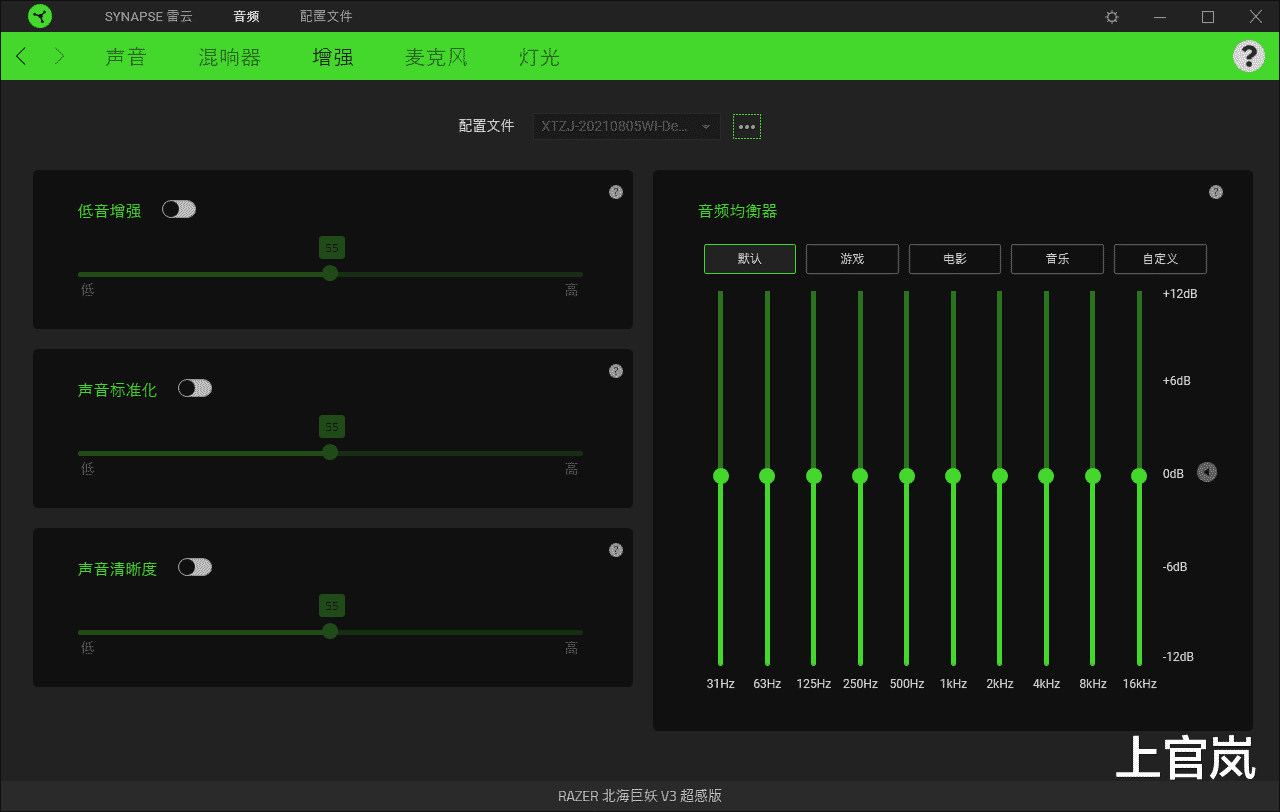
Task: Toggle the 声音清晰度 switch
Action: tap(195, 567)
